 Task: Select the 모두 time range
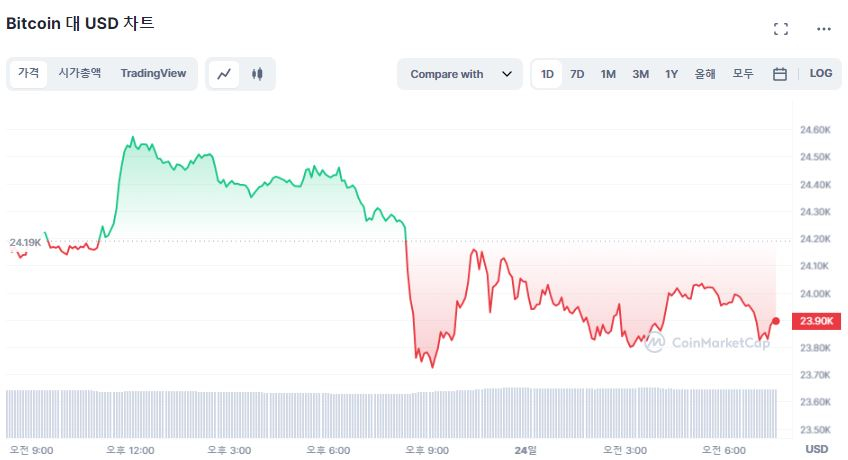tap(743, 74)
